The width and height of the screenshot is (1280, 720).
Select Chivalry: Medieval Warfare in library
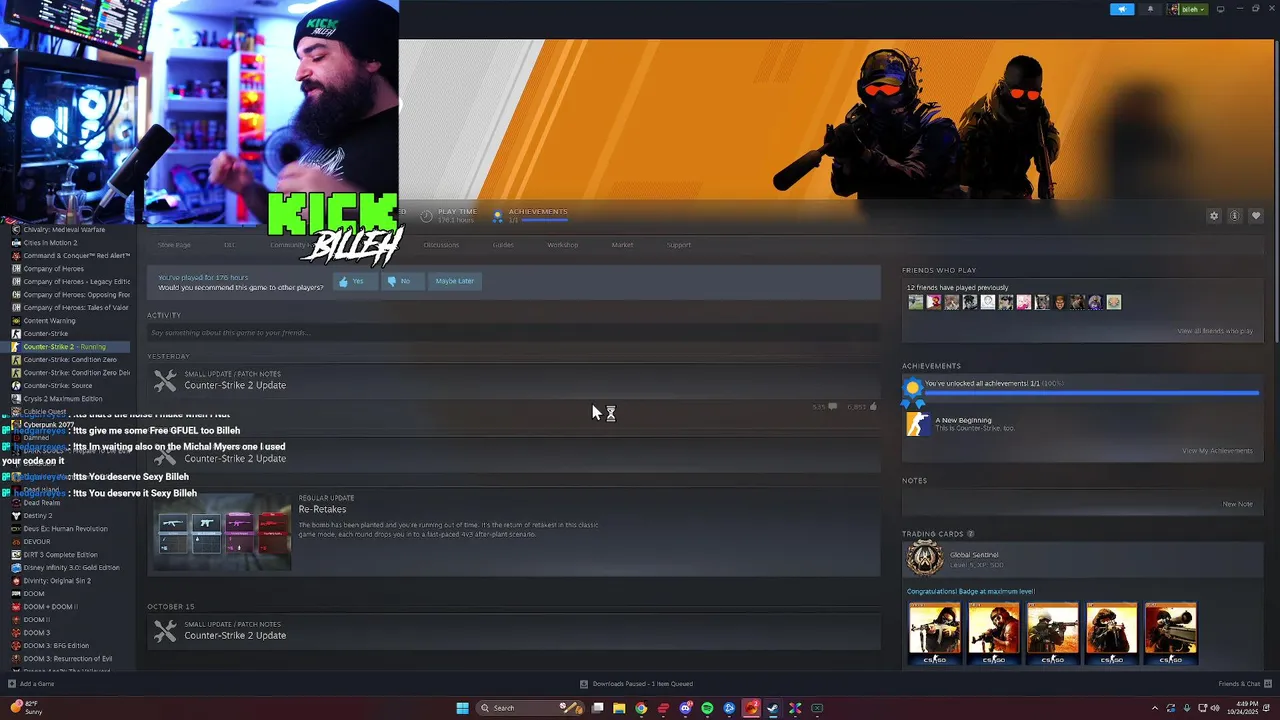click(66, 230)
